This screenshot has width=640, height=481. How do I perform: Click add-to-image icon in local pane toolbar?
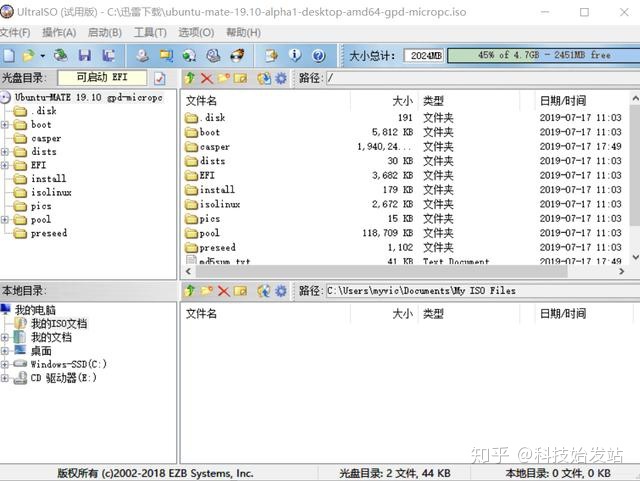[x=264, y=291]
